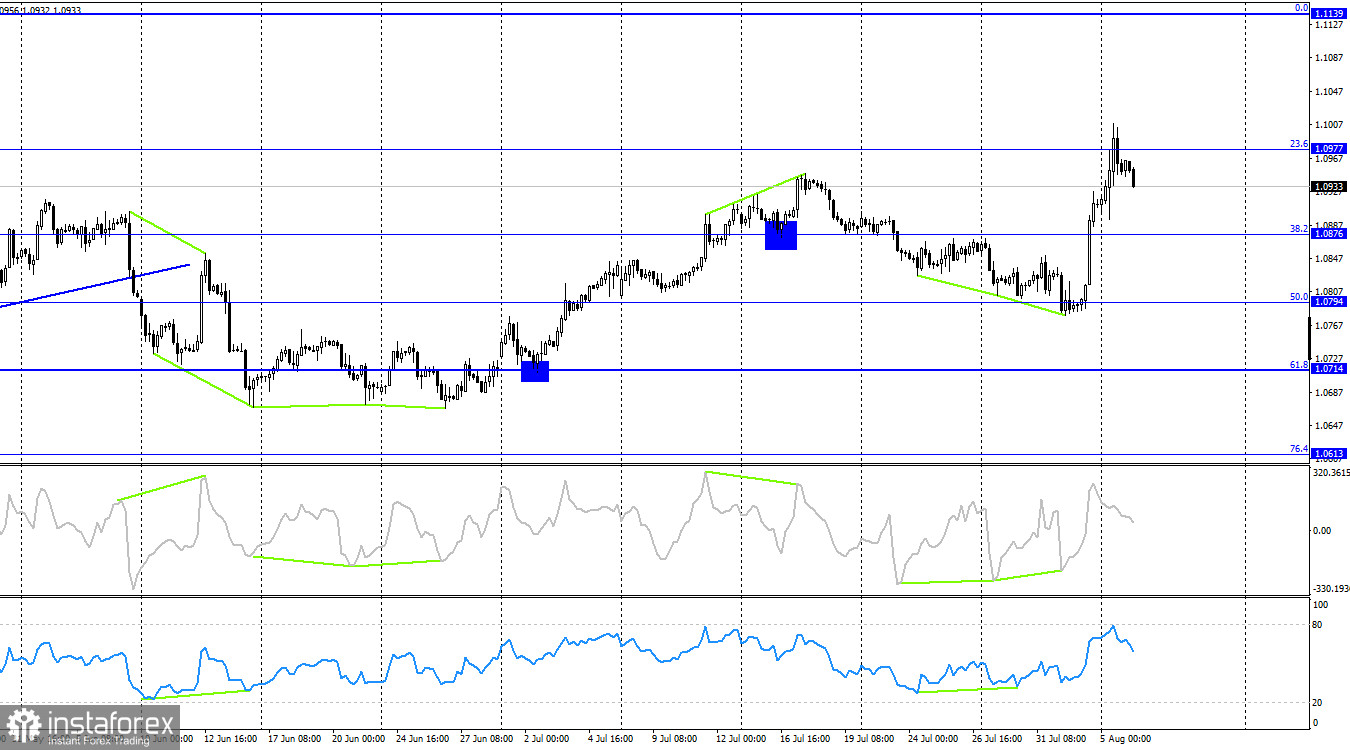Viewport: 1350px width, 750px height.
Task: Select the 17 Jun 08:00 time label
Action: click(294, 739)
